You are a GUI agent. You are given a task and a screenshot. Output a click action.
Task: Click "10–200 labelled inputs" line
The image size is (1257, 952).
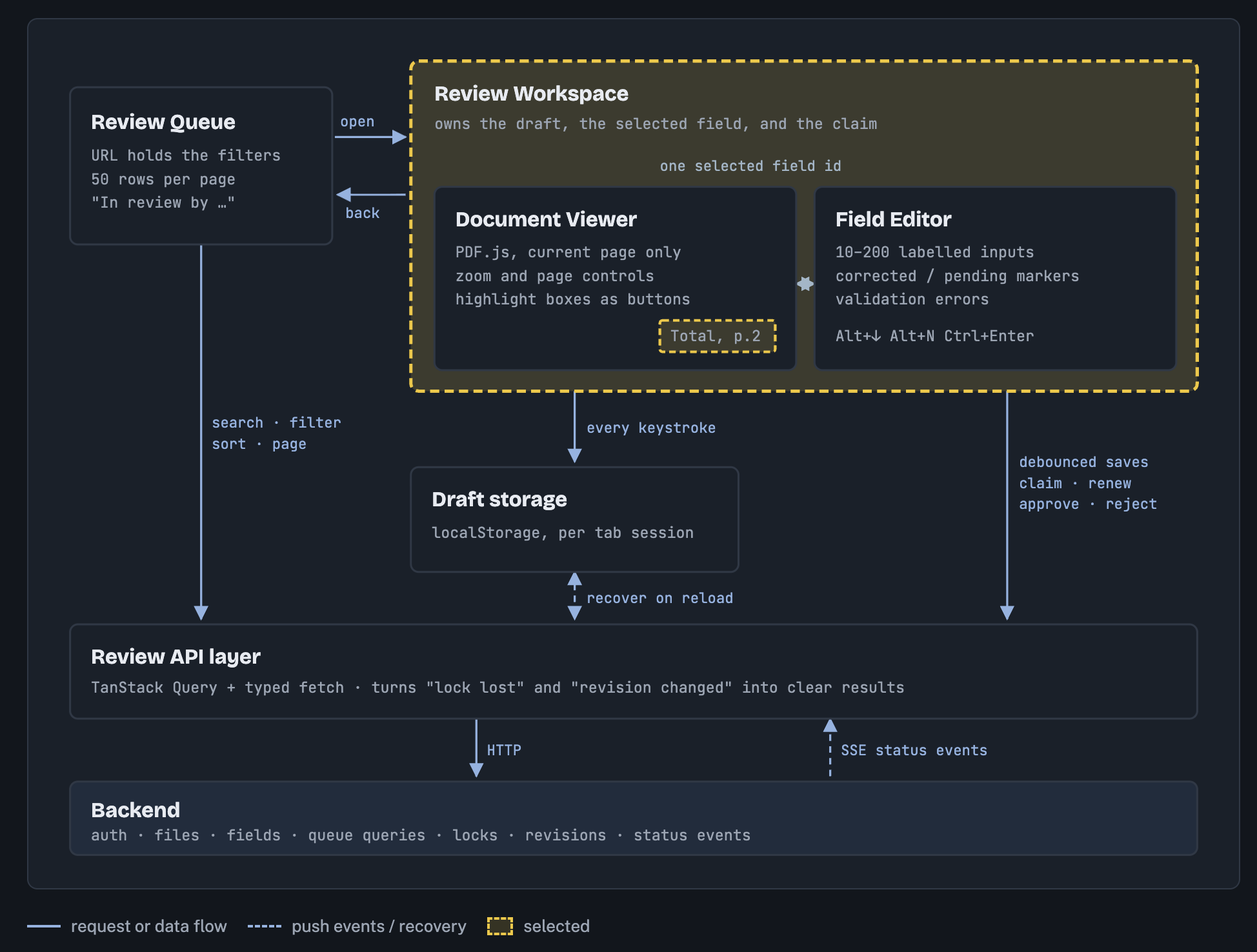[935, 252]
